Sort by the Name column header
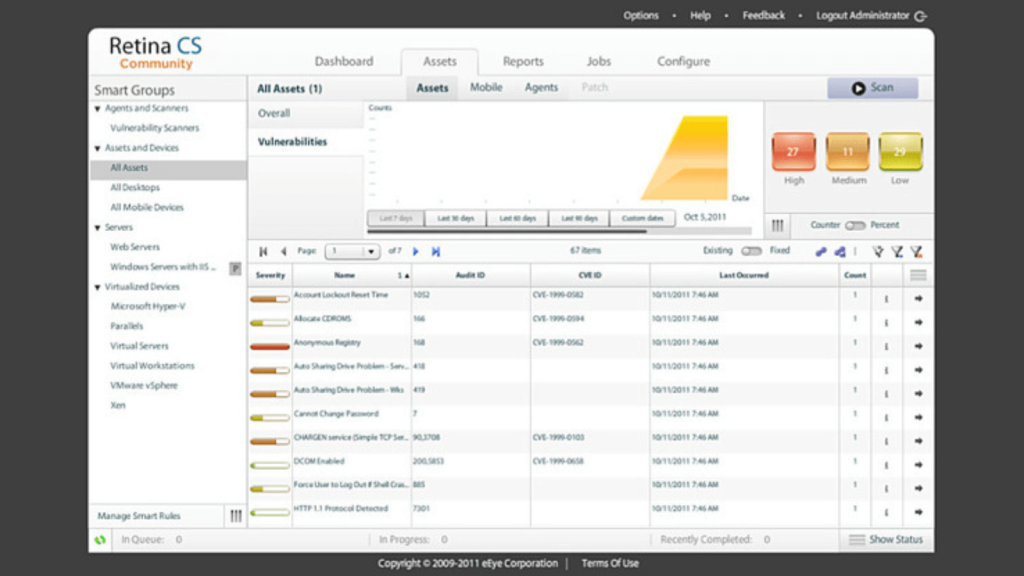 click(x=344, y=276)
